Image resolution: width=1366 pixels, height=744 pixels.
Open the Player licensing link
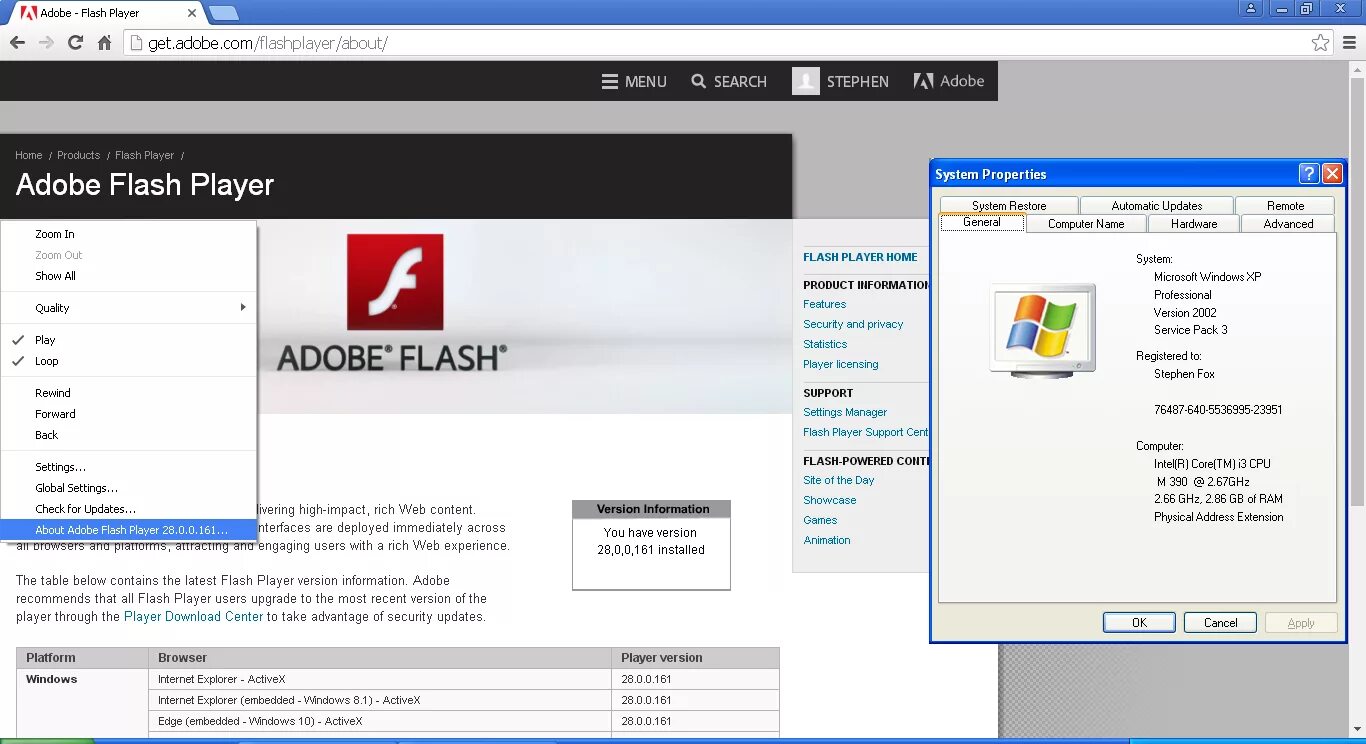pos(841,364)
